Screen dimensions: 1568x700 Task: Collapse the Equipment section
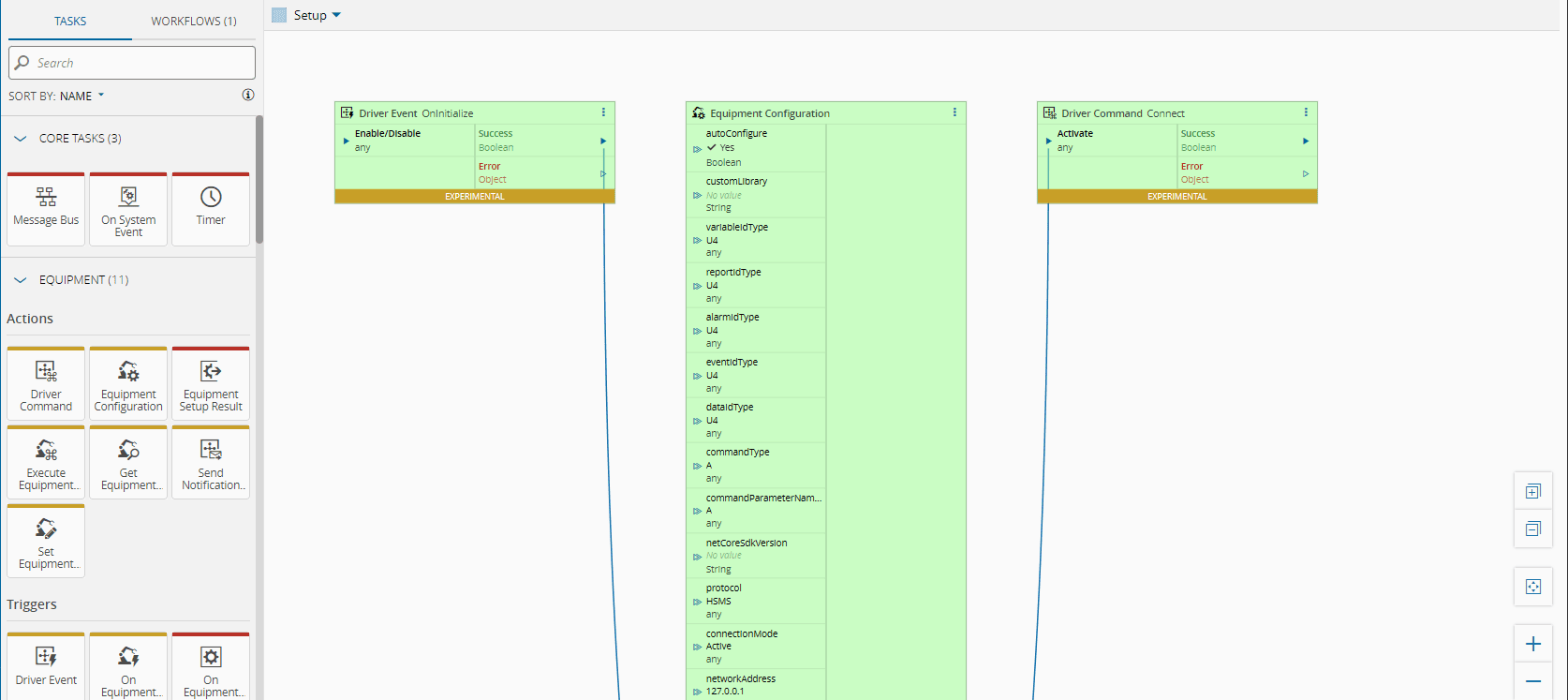coord(21,280)
